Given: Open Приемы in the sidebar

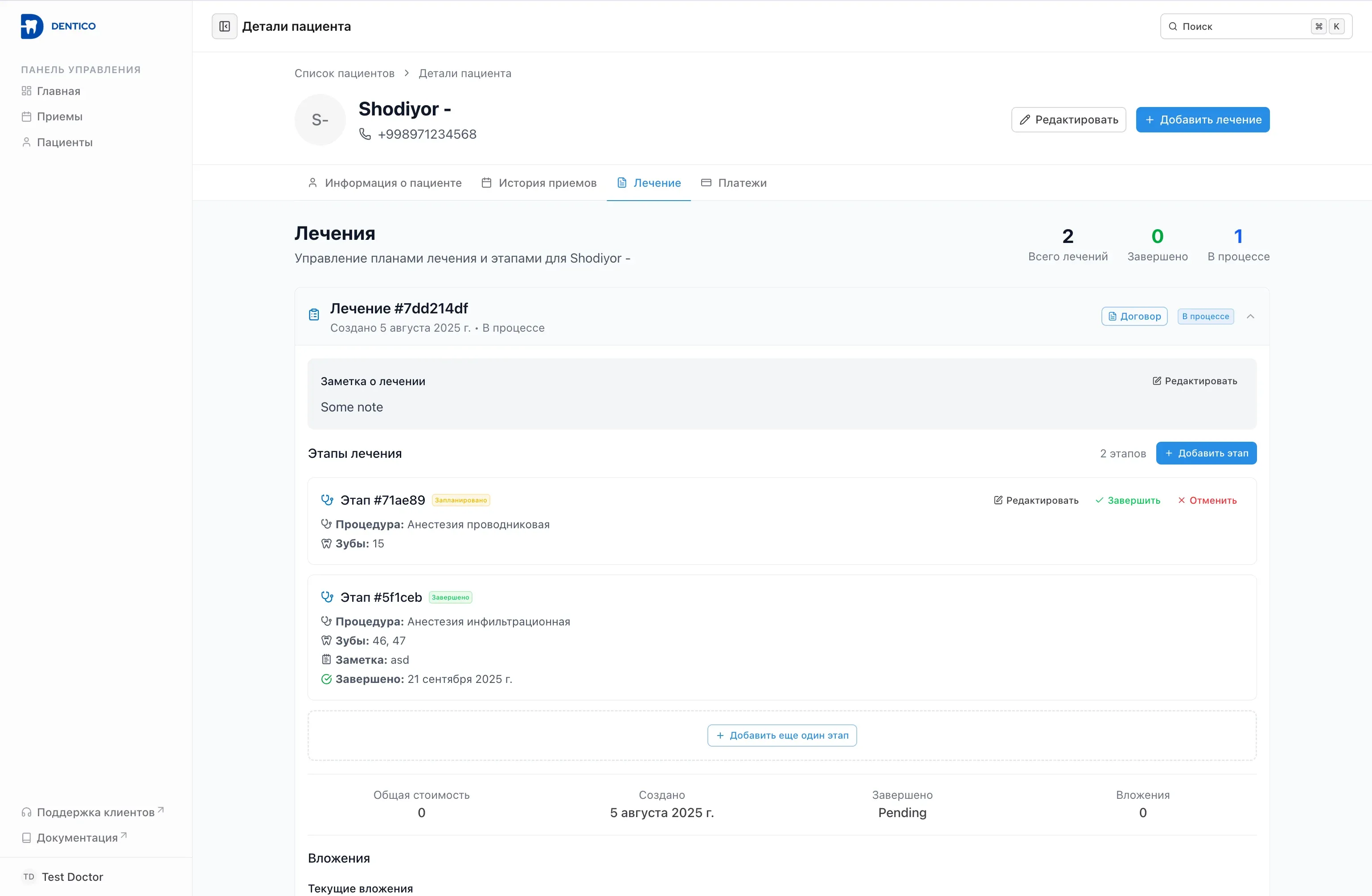Looking at the screenshot, I should pos(59,116).
